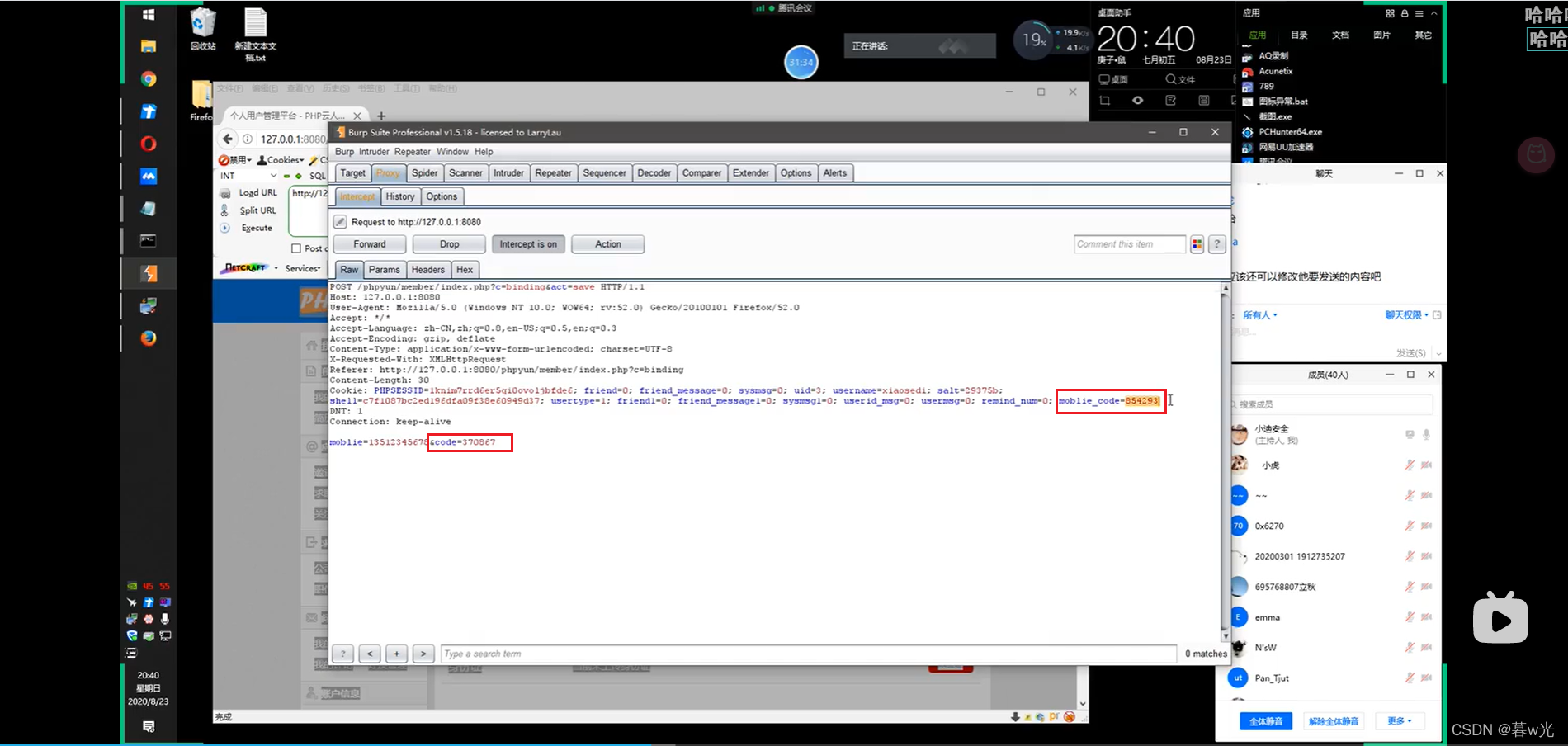
Task: Go to previous search match '<' button
Action: click(370, 654)
